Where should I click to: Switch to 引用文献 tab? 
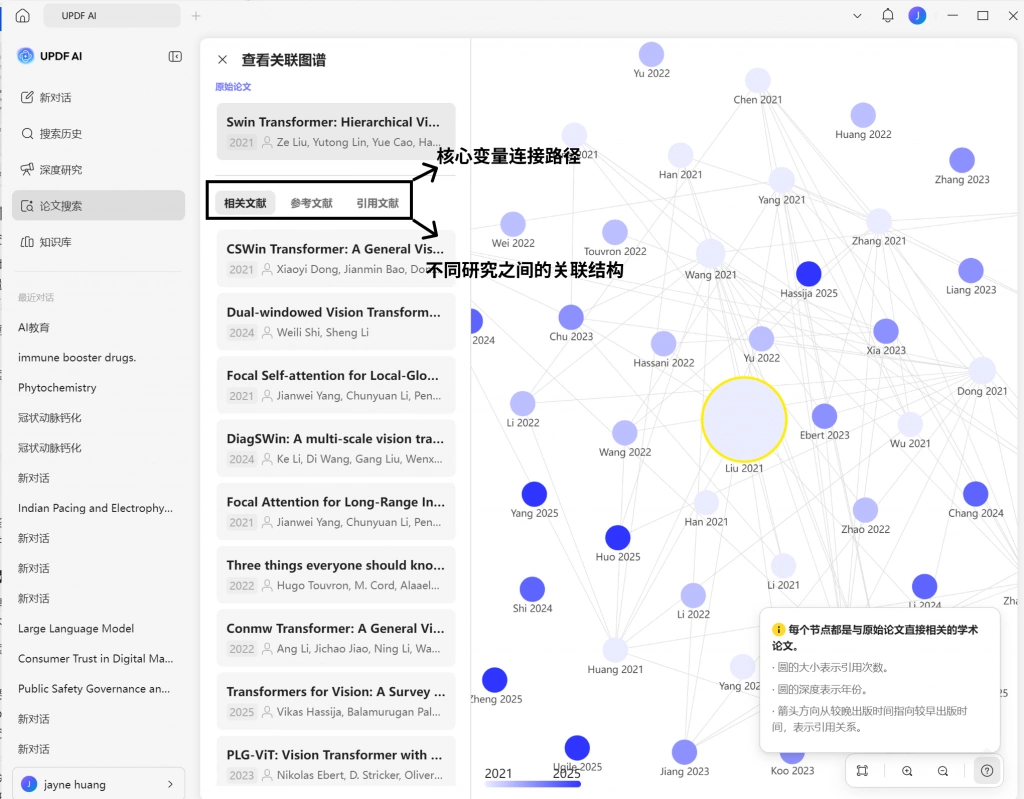pos(377,203)
